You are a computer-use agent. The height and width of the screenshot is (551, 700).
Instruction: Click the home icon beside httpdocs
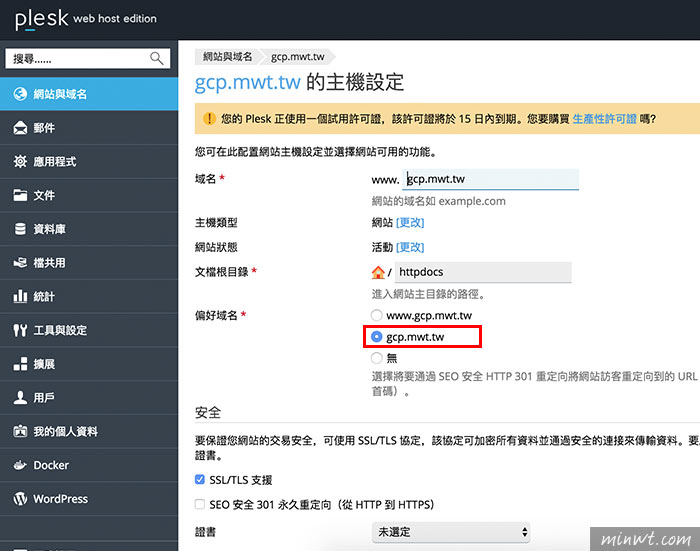[378, 272]
